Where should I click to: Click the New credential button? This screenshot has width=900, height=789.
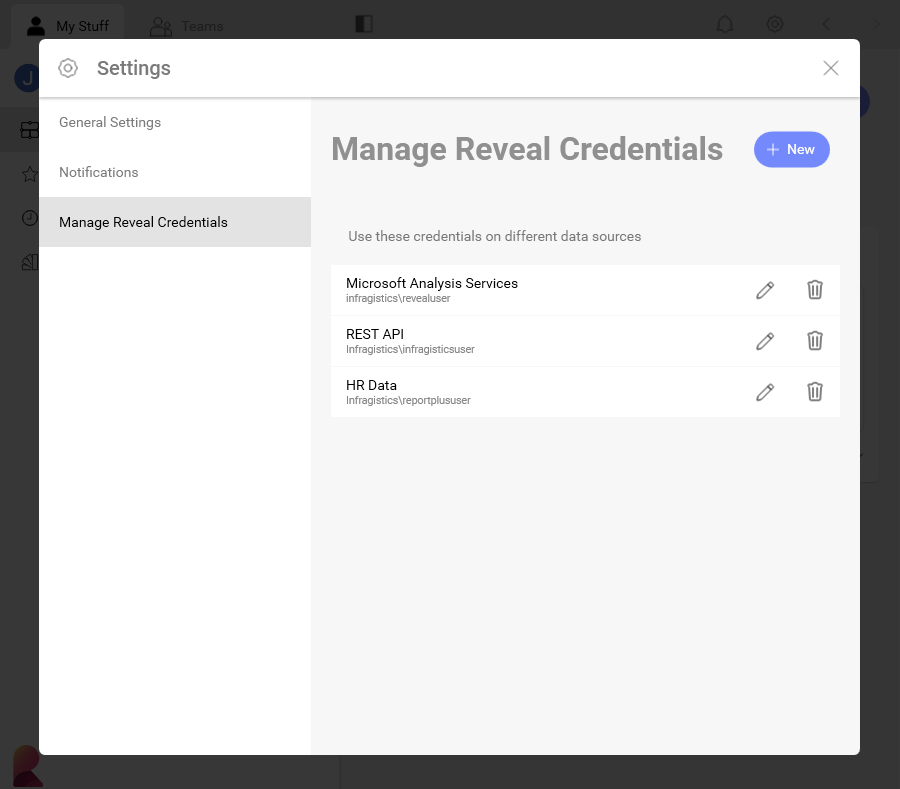(x=791, y=149)
